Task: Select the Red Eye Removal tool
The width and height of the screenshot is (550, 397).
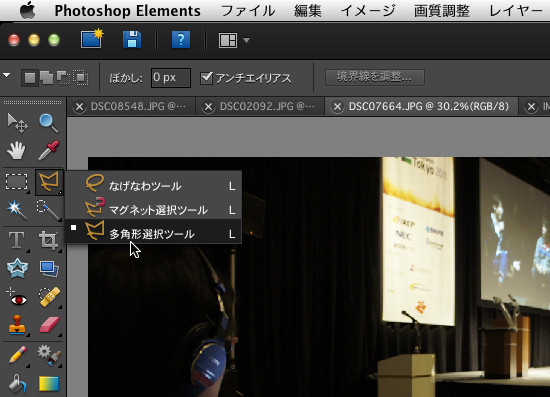Action: pos(16,297)
